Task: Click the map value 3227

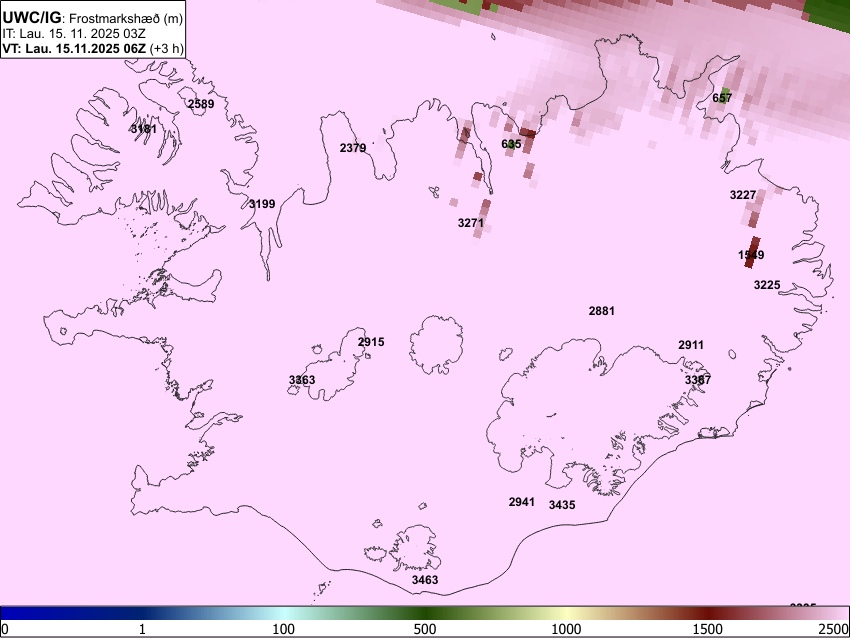Action: point(743,195)
